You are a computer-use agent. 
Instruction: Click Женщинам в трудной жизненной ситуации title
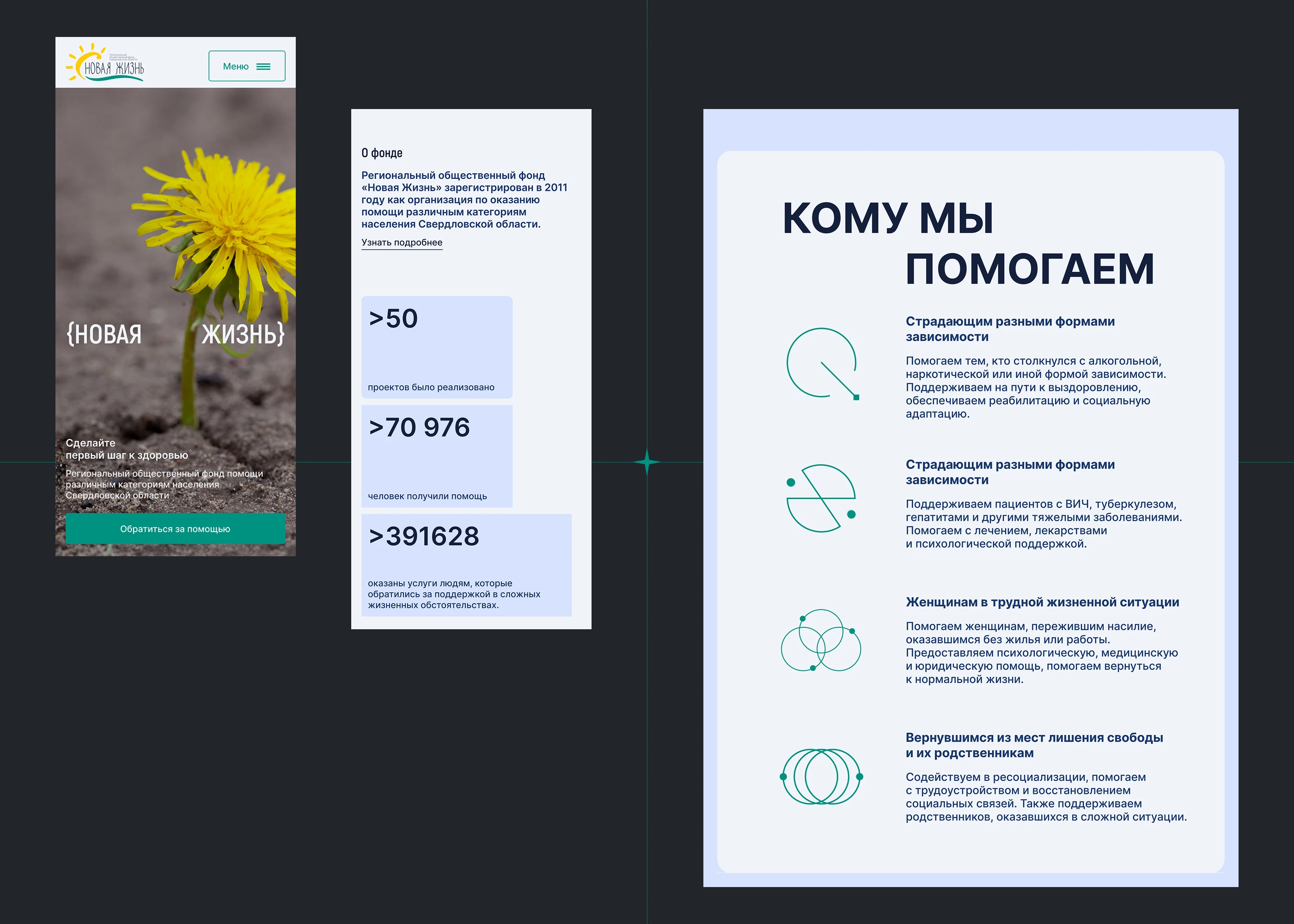point(1042,602)
